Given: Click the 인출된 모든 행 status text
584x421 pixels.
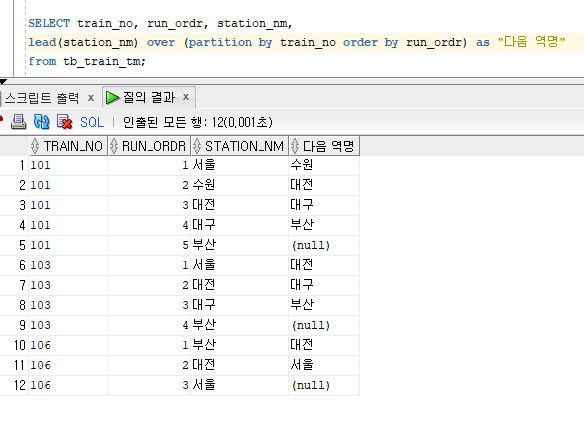Looking at the screenshot, I should click(197, 122).
